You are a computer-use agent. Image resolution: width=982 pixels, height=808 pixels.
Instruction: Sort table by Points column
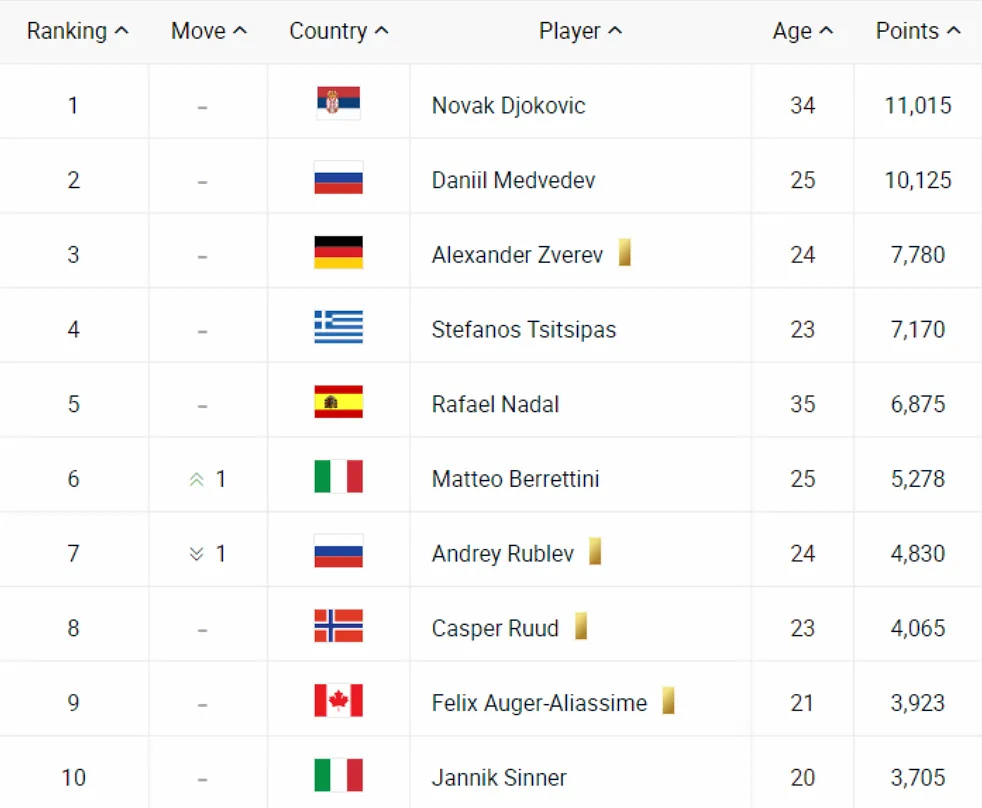coord(918,31)
